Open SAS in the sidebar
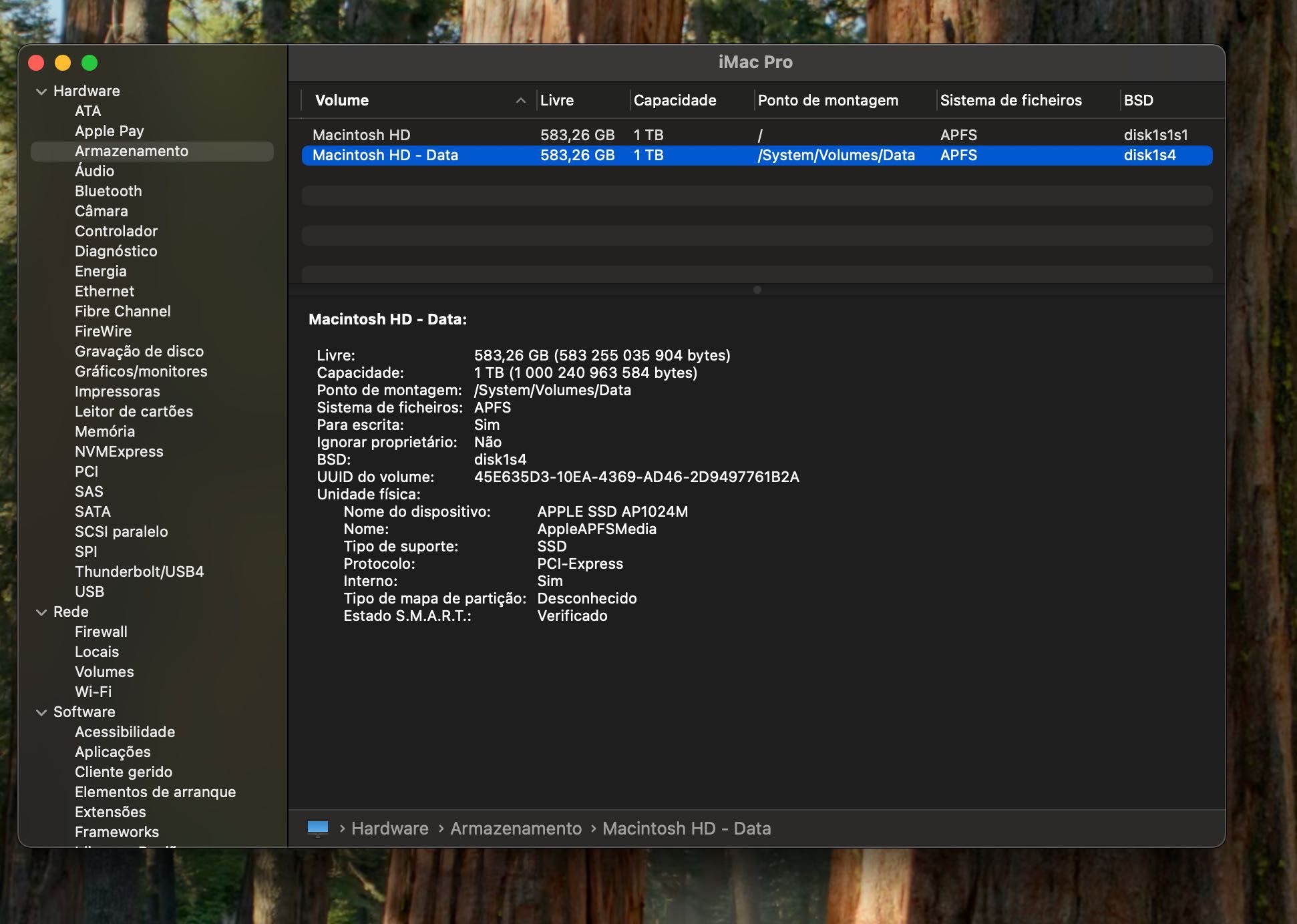This screenshot has width=1297, height=924. coord(89,491)
